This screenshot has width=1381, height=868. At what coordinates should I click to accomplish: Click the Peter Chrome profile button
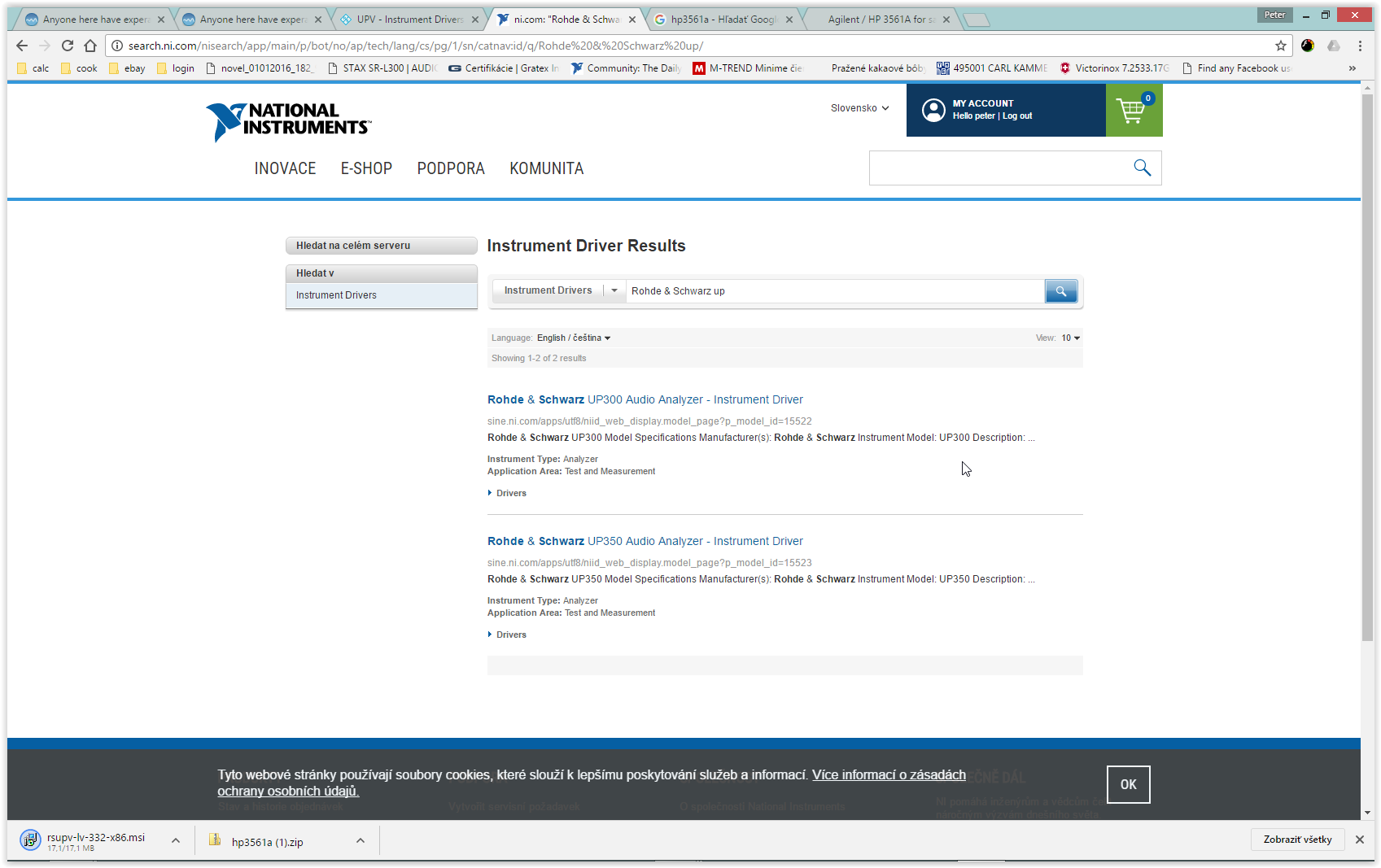1274,15
